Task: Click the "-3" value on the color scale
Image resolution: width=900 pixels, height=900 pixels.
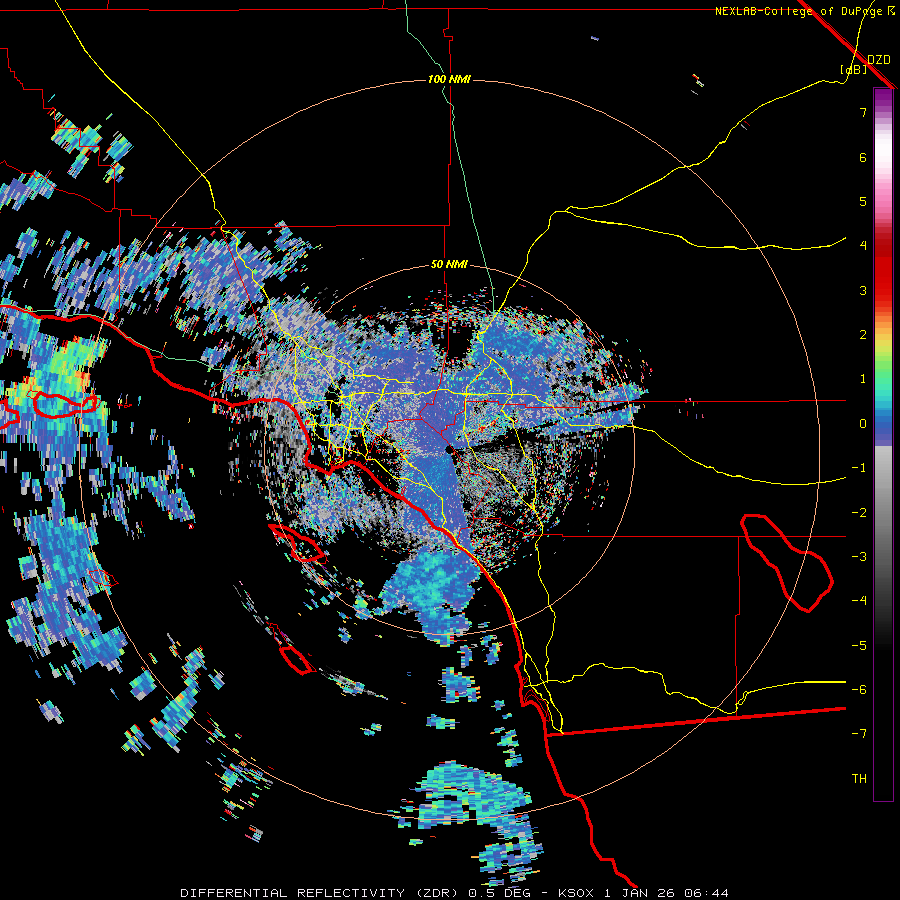Action: tap(859, 557)
